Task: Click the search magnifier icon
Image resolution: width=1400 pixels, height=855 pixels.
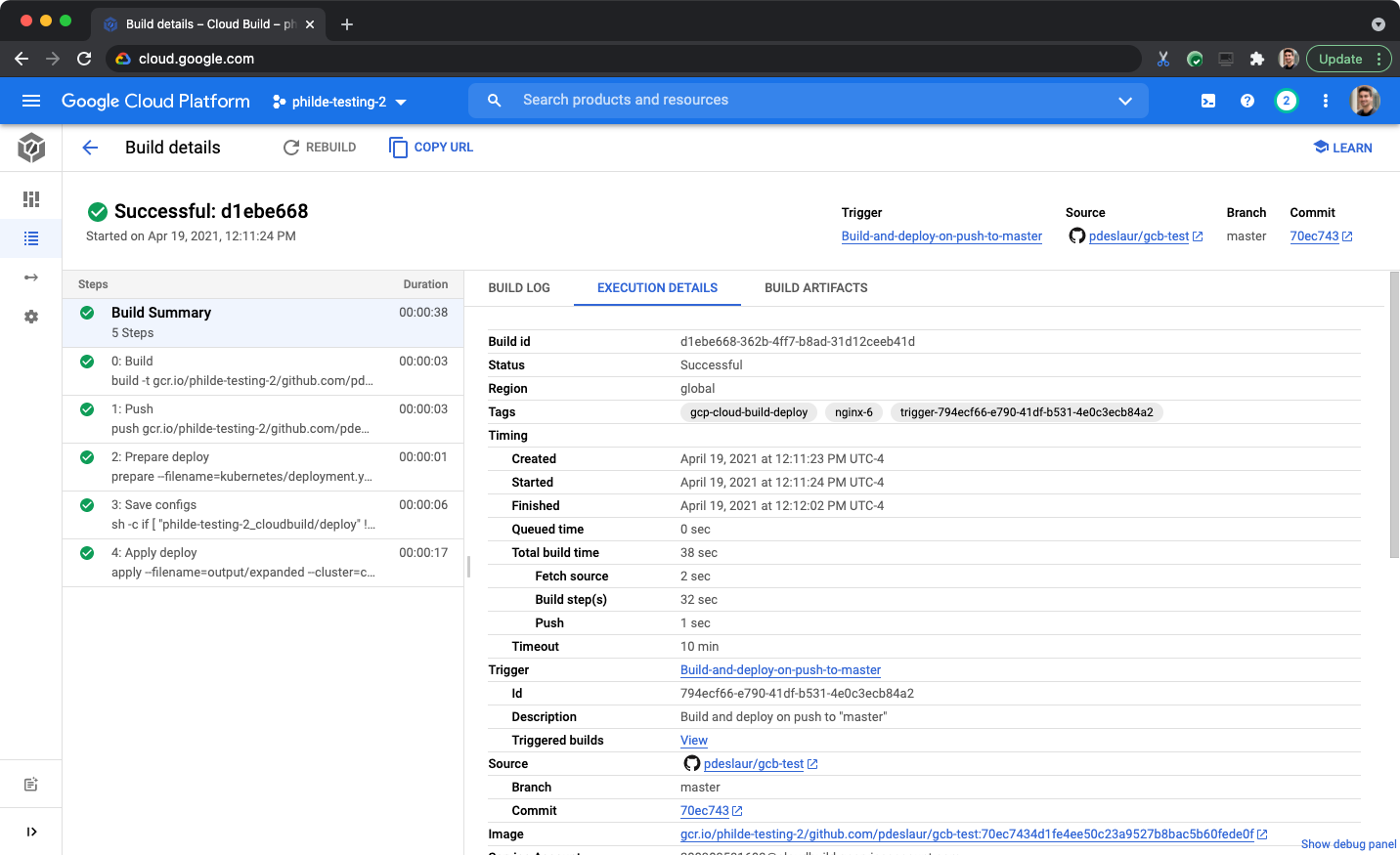Action: click(x=495, y=101)
